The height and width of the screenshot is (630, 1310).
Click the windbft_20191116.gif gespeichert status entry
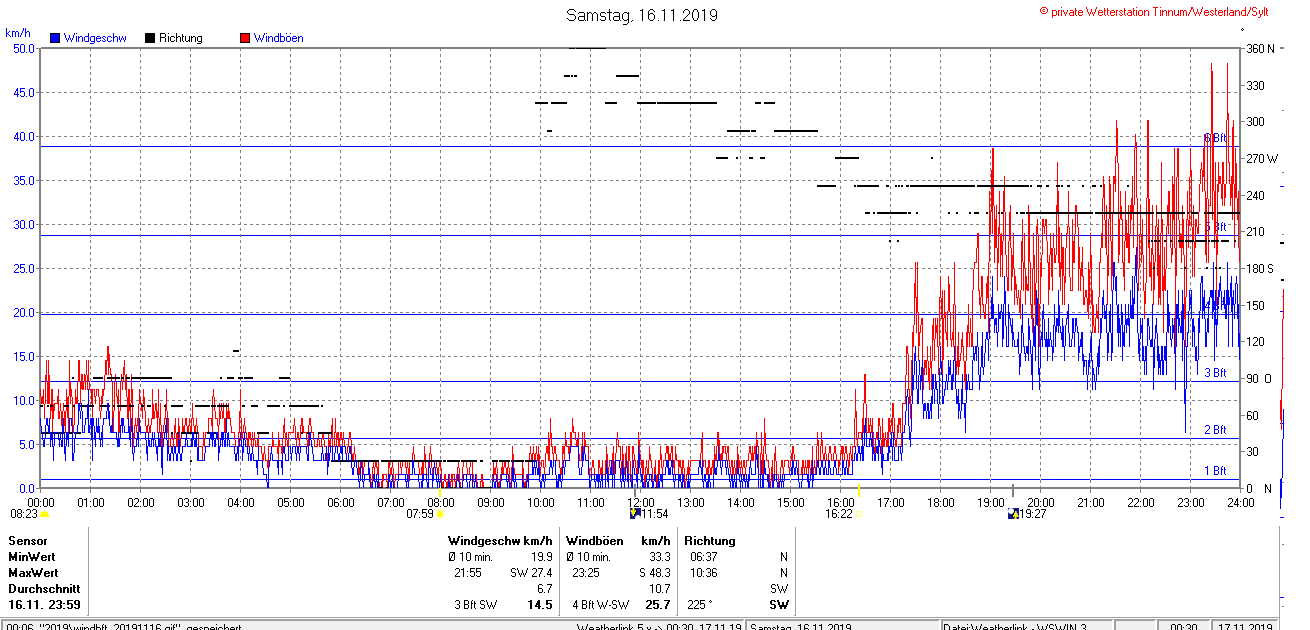pos(124,626)
